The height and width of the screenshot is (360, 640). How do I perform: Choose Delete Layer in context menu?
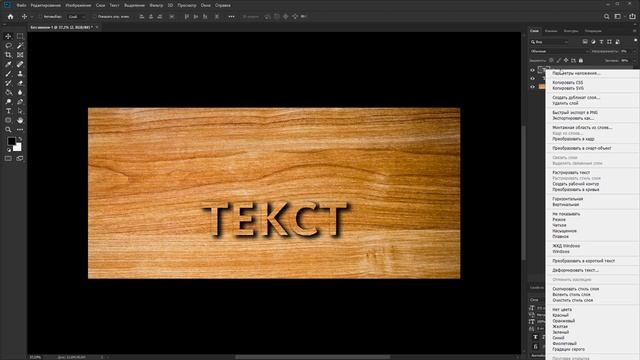(565, 103)
